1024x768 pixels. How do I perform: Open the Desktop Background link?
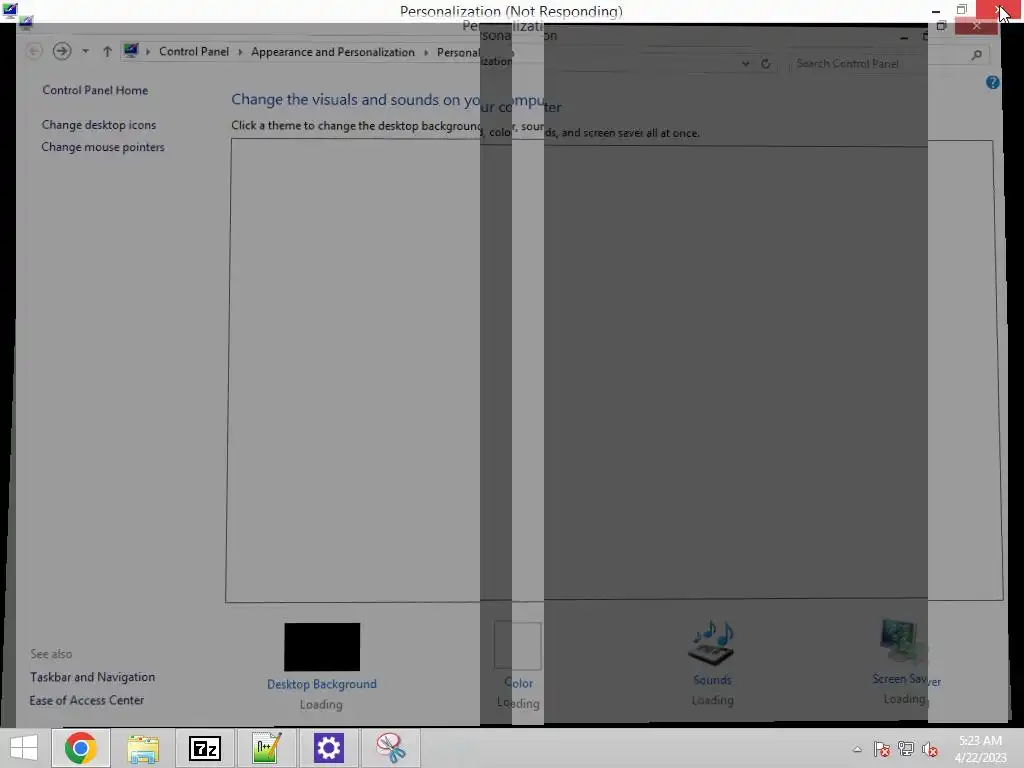tap(322, 684)
